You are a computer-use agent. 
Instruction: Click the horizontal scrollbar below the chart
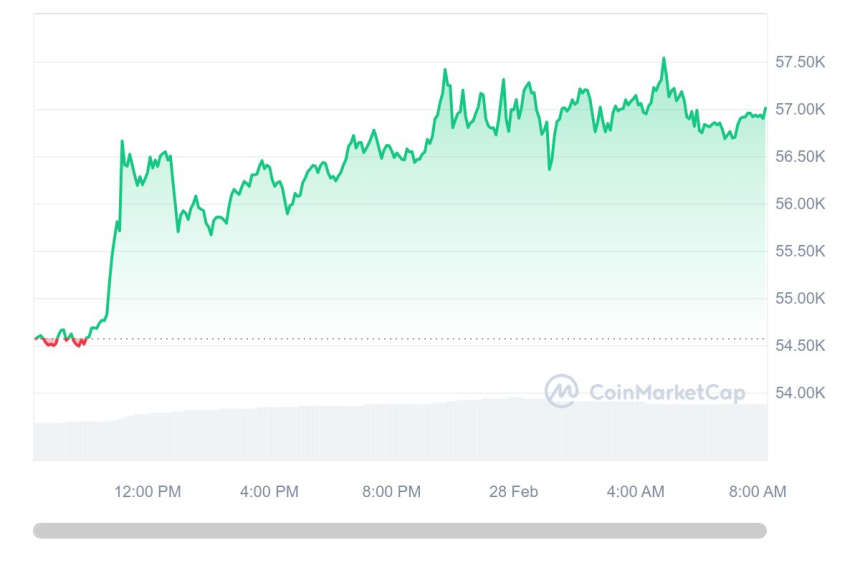[399, 530]
